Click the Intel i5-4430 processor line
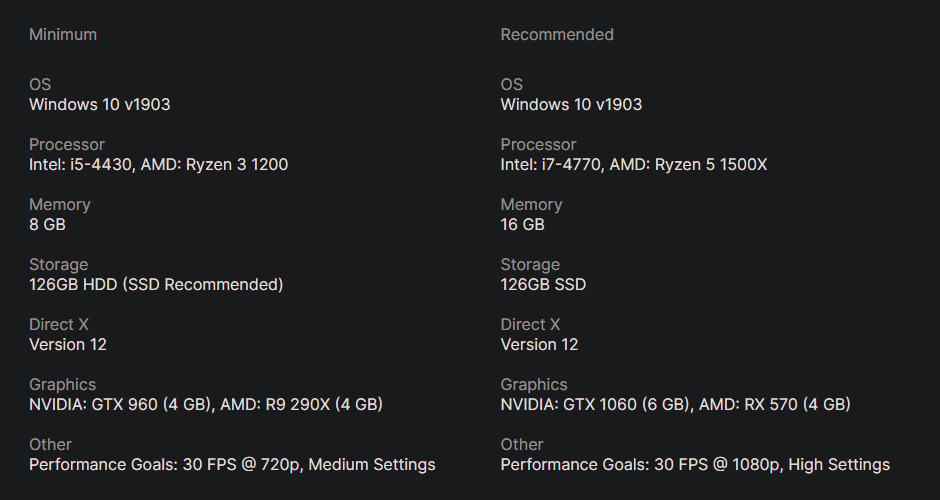Image resolution: width=940 pixels, height=500 pixels. [158, 164]
